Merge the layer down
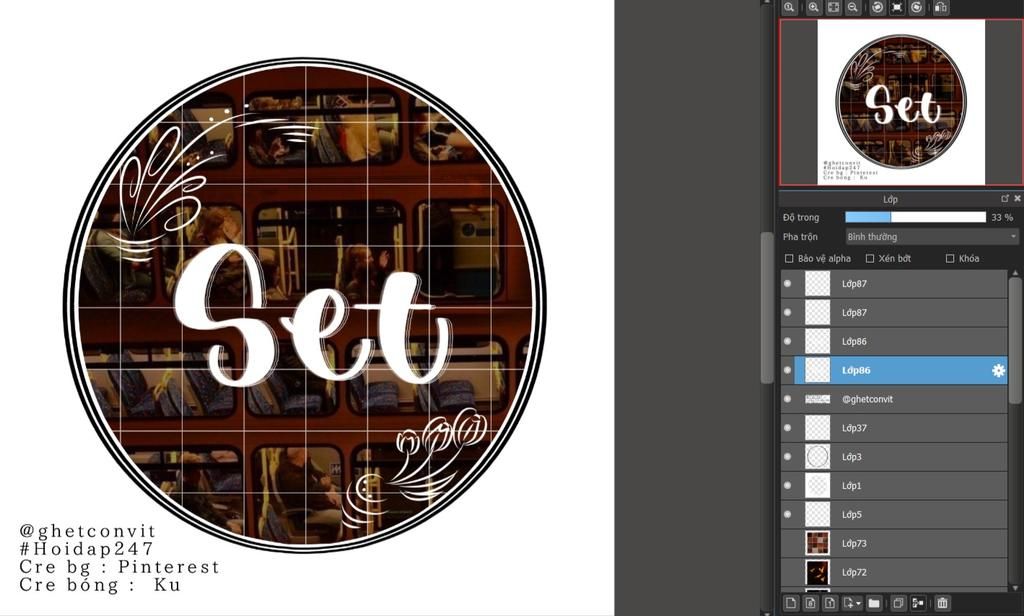The height and width of the screenshot is (616, 1024). (x=918, y=603)
